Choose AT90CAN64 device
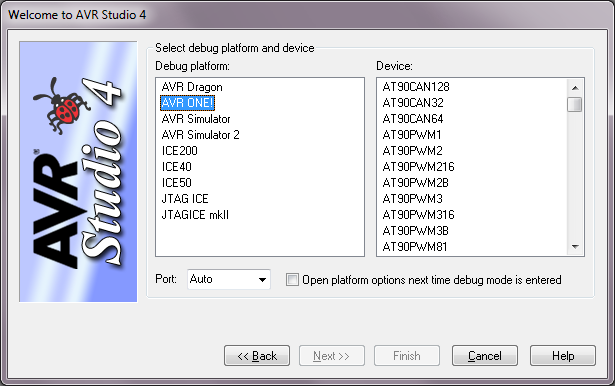This screenshot has height=386, width=615. 413,119
